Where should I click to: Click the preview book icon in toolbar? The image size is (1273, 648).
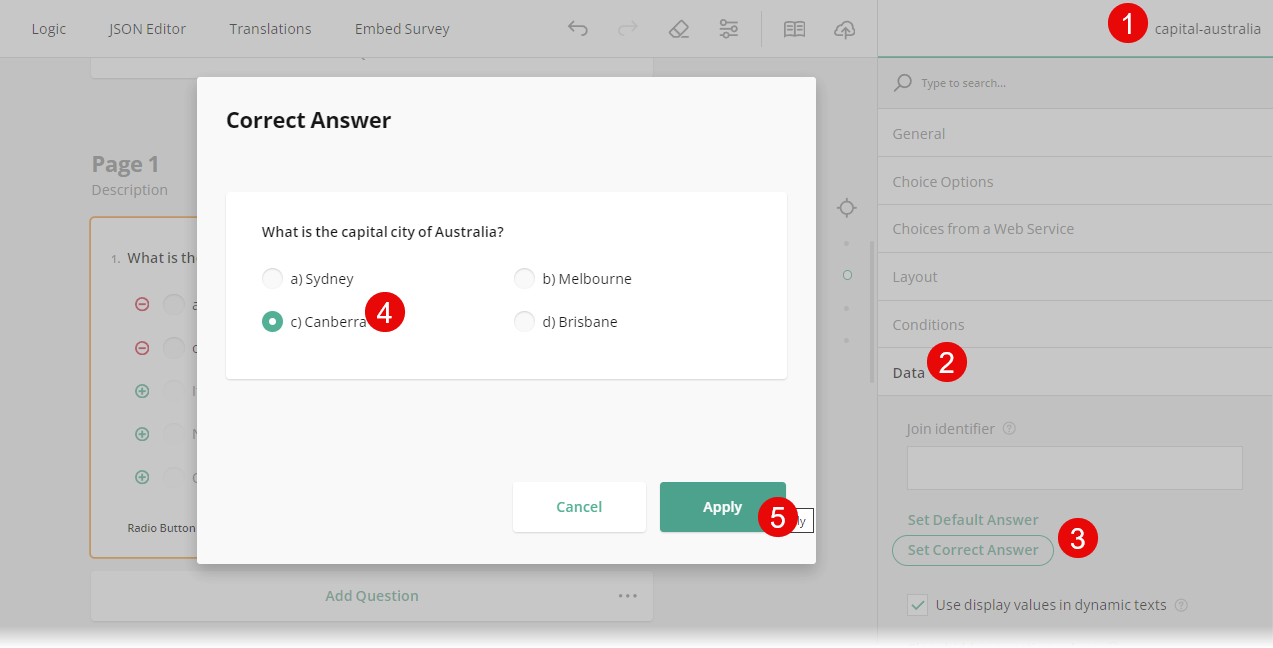[x=794, y=29]
